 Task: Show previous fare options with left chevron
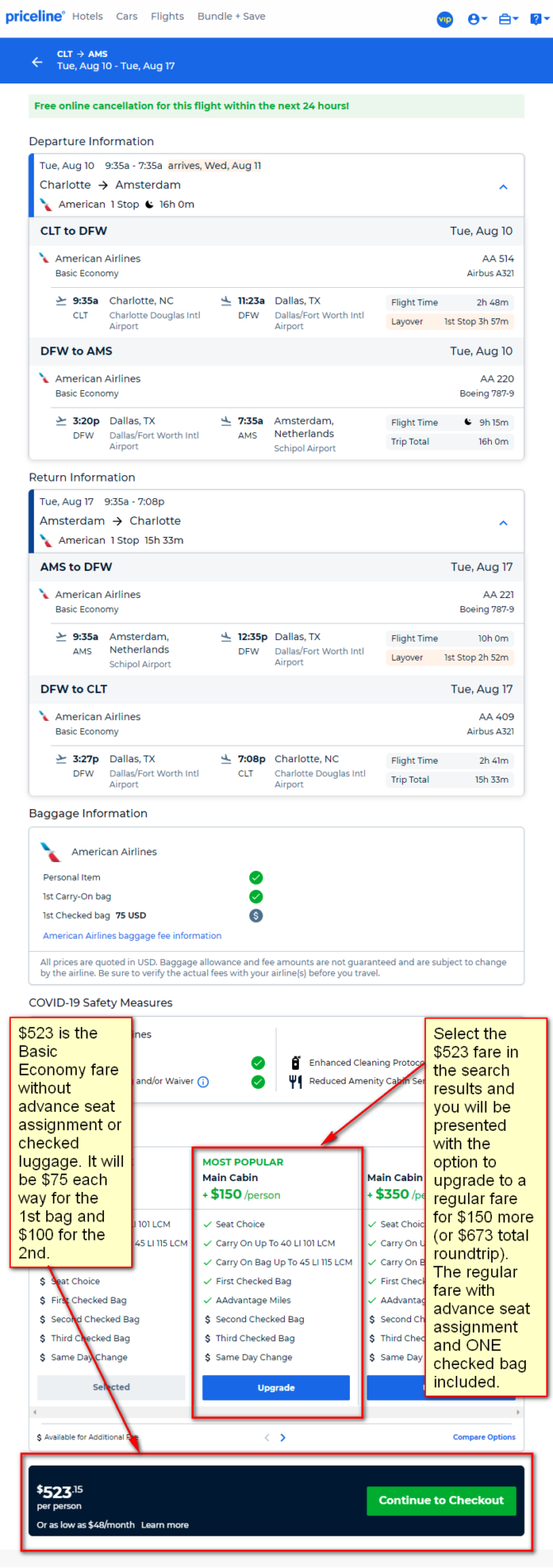point(267,1437)
